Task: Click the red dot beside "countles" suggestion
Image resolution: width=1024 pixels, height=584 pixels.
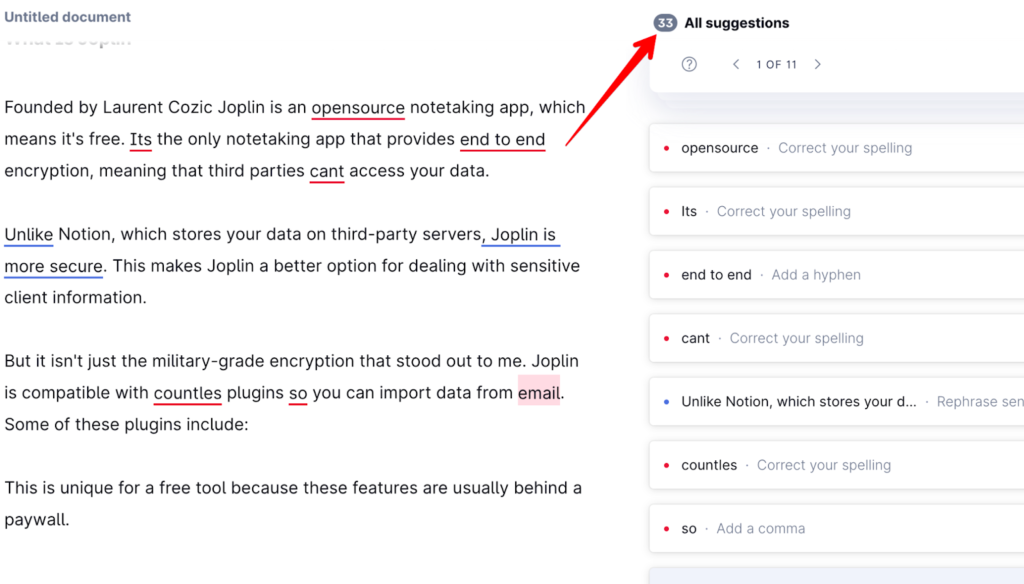Action: click(x=666, y=464)
